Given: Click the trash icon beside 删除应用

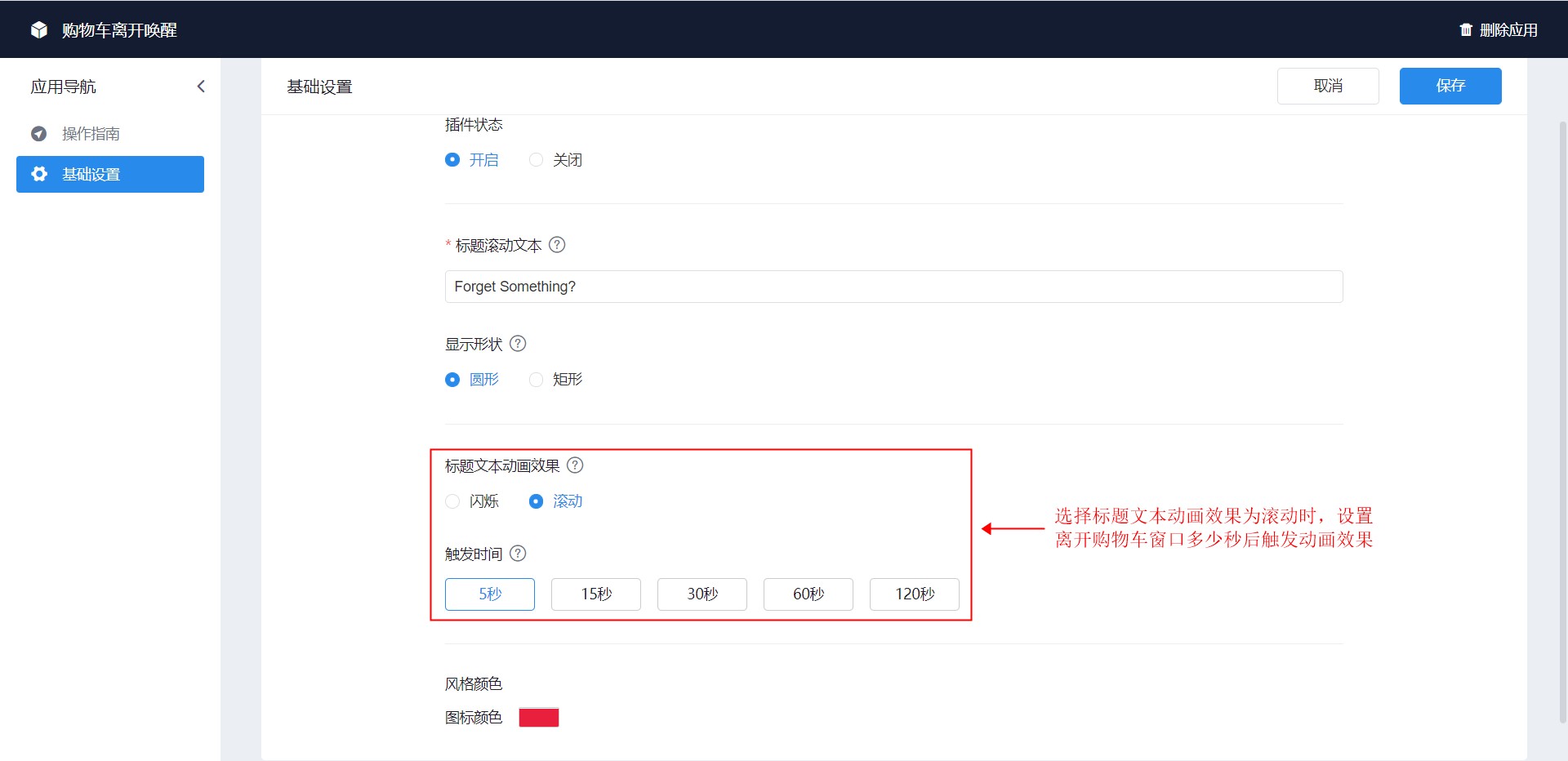Looking at the screenshot, I should pos(1466,30).
